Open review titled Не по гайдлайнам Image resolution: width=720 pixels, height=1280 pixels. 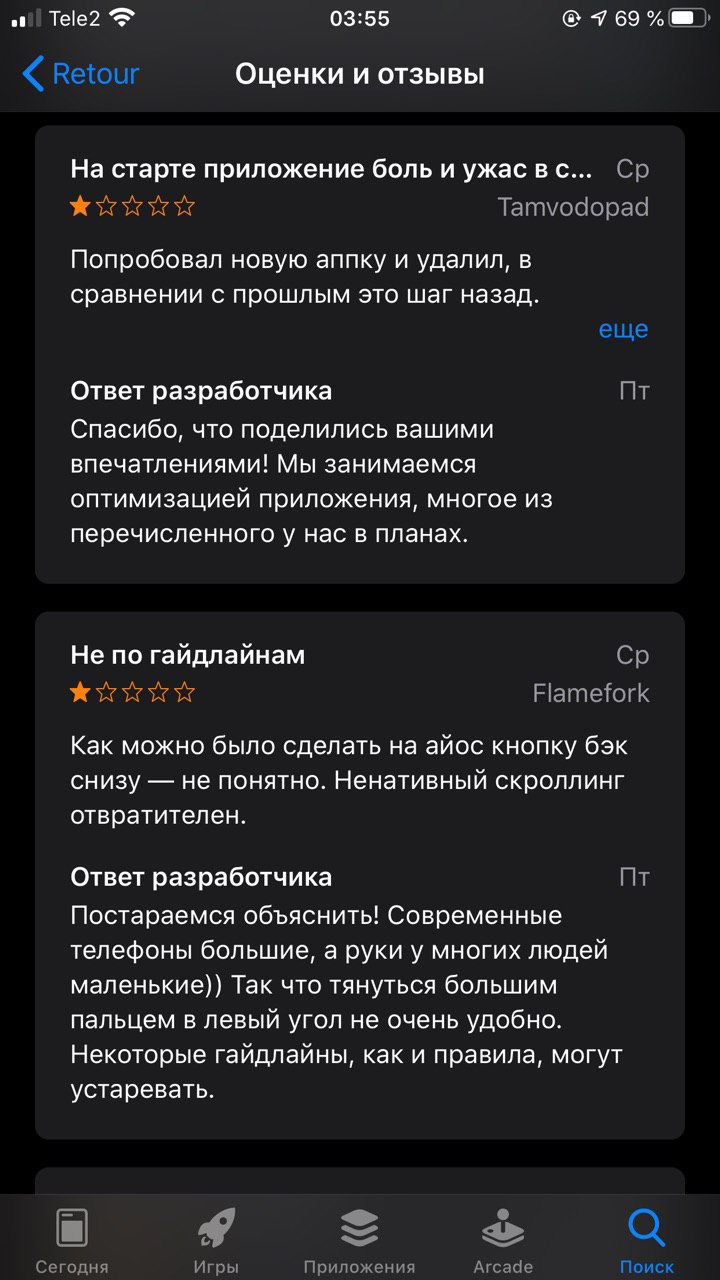188,656
